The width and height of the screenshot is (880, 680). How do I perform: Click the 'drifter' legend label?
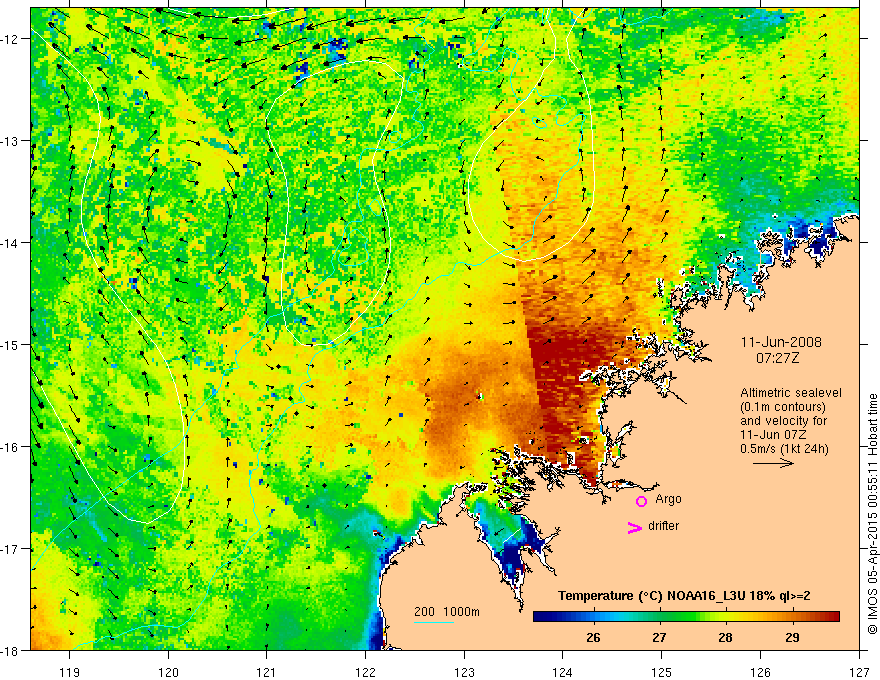[x=663, y=526]
